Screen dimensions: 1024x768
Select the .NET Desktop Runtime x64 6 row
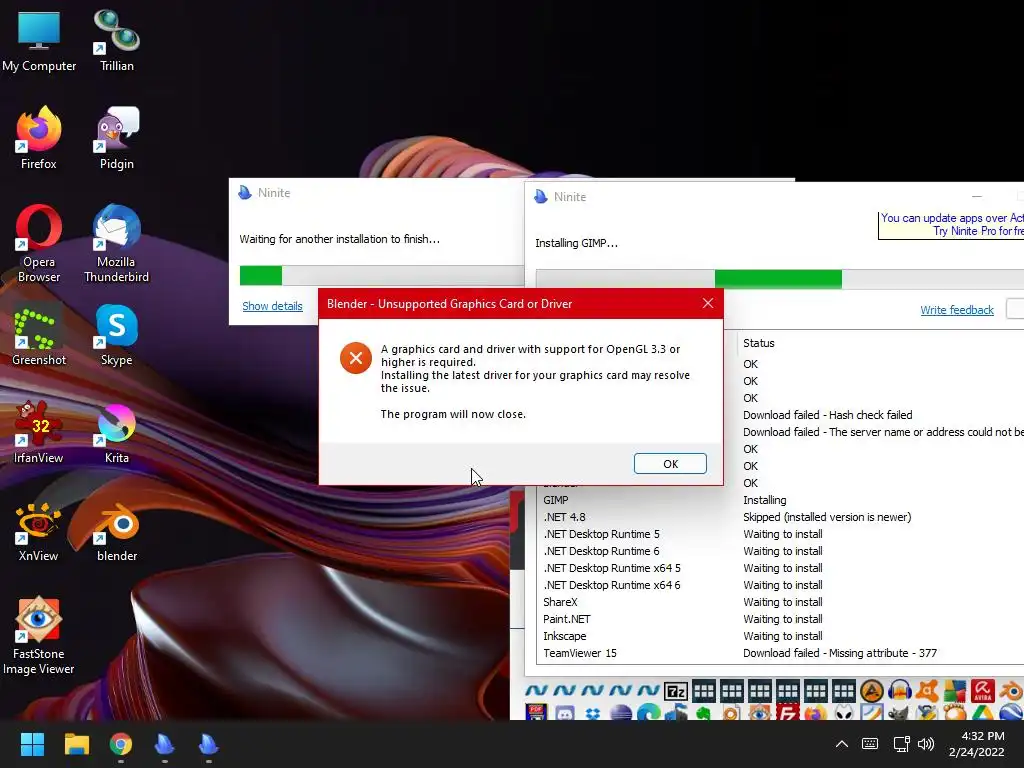[780, 584]
